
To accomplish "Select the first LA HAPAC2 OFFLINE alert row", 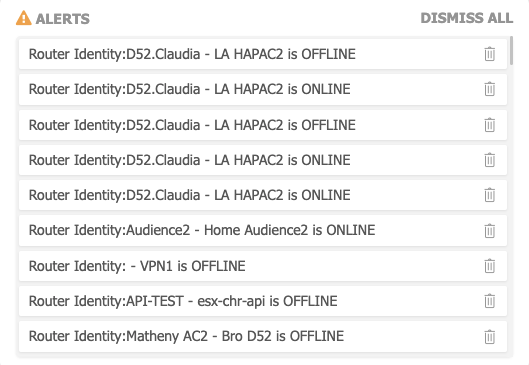I will 263,54.
